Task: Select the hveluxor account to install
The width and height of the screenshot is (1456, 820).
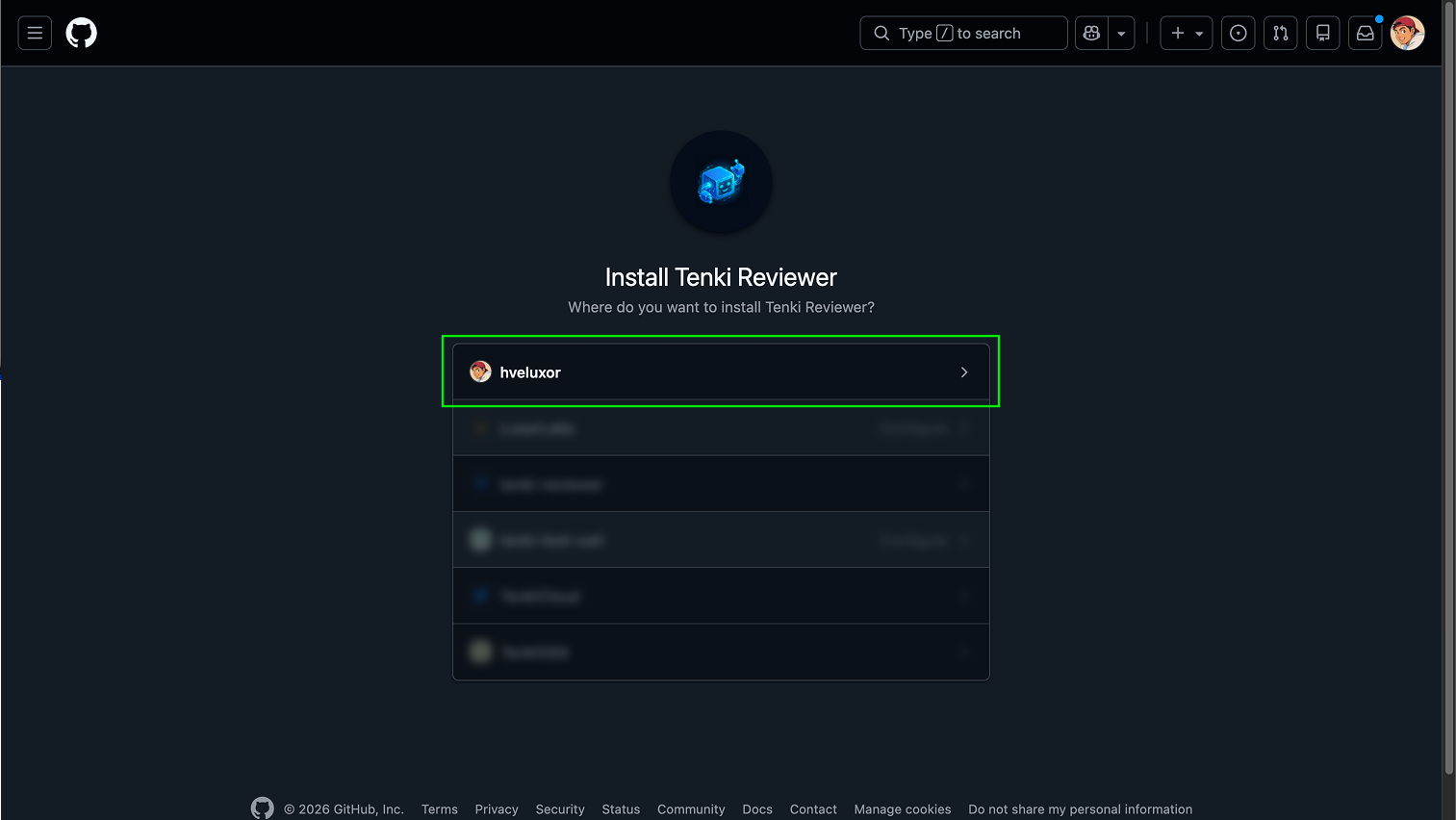Action: 529,372
